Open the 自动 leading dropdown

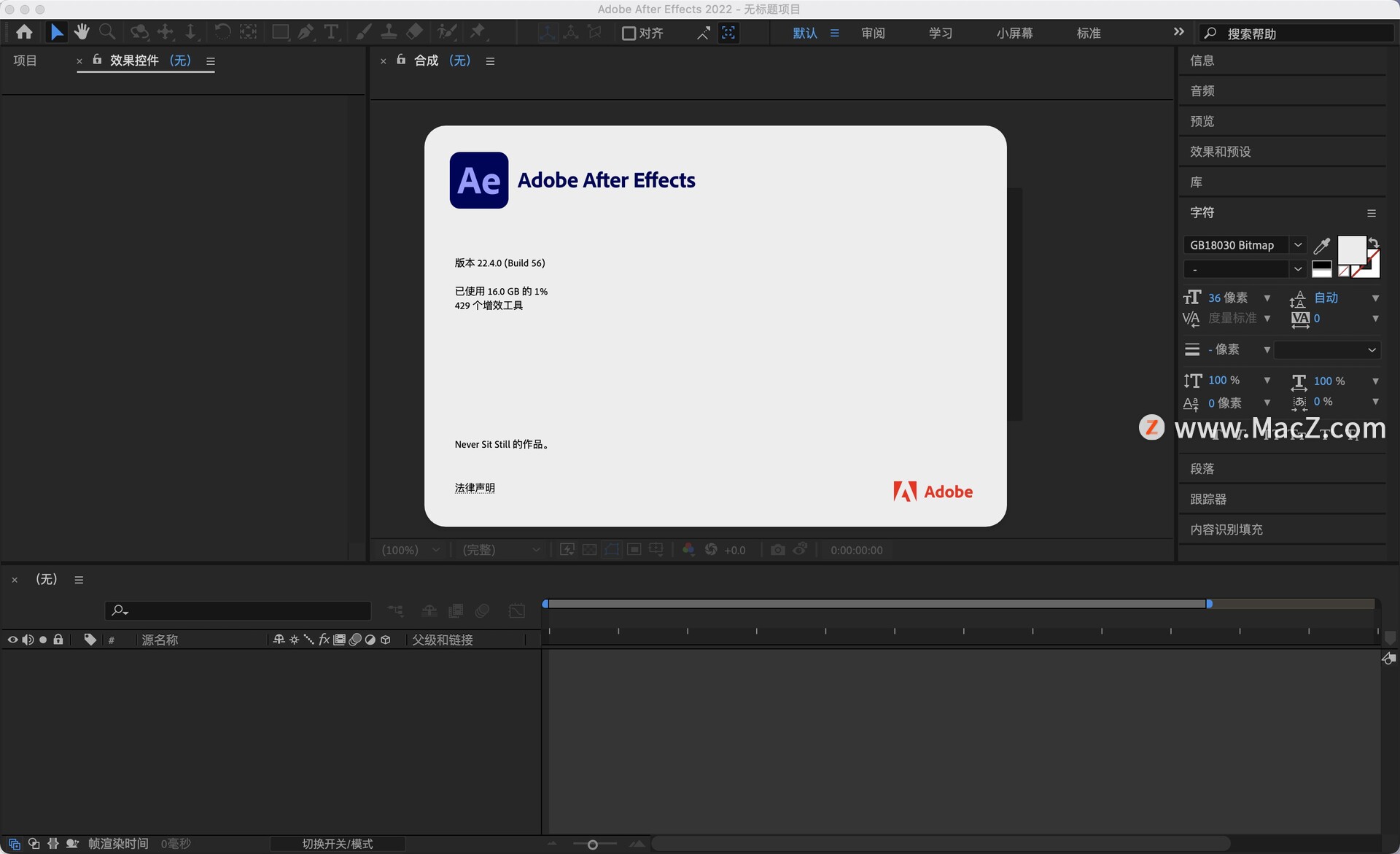pyautogui.click(x=1375, y=298)
